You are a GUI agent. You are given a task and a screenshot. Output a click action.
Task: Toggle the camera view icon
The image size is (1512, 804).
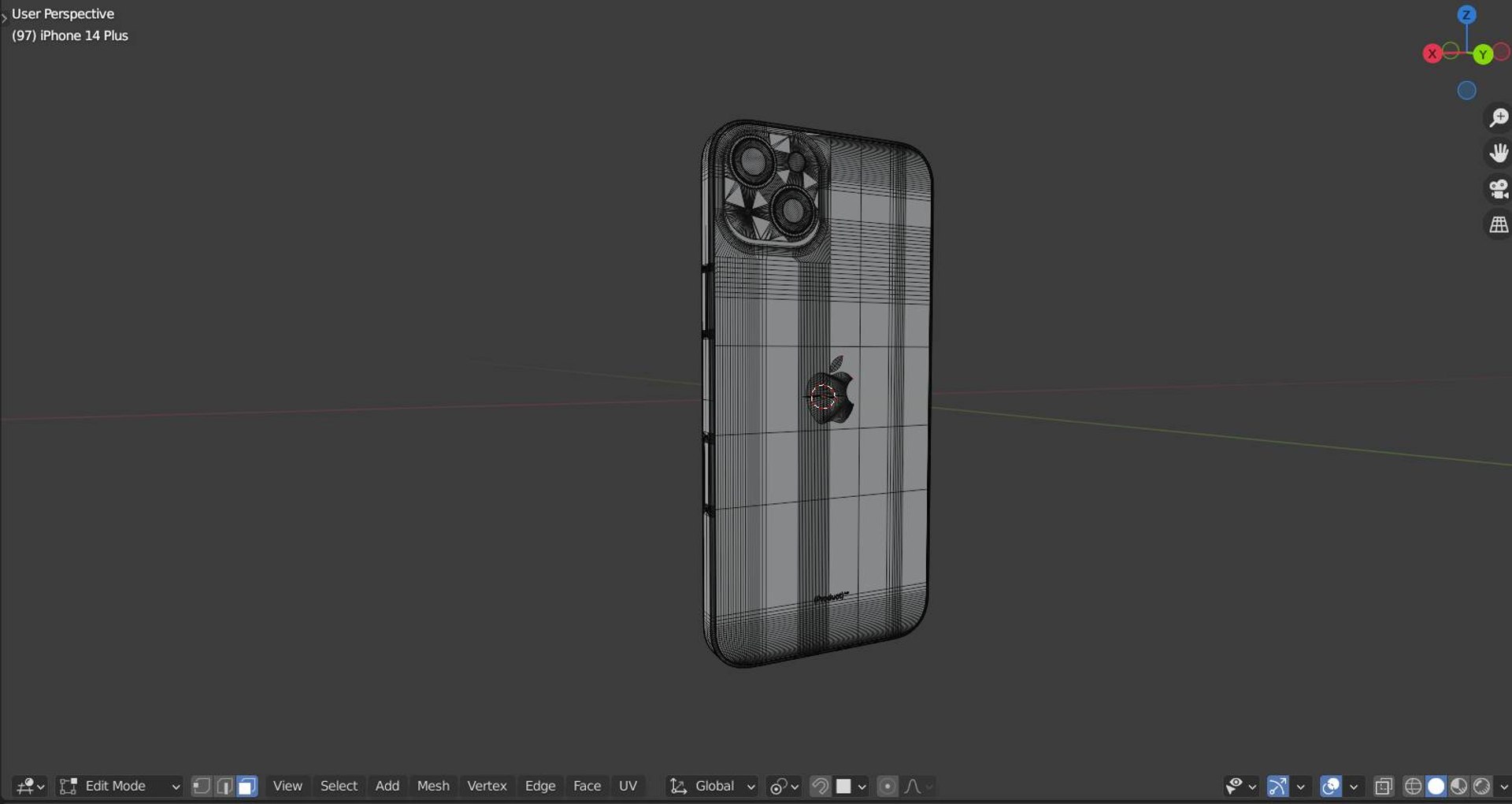(1498, 189)
